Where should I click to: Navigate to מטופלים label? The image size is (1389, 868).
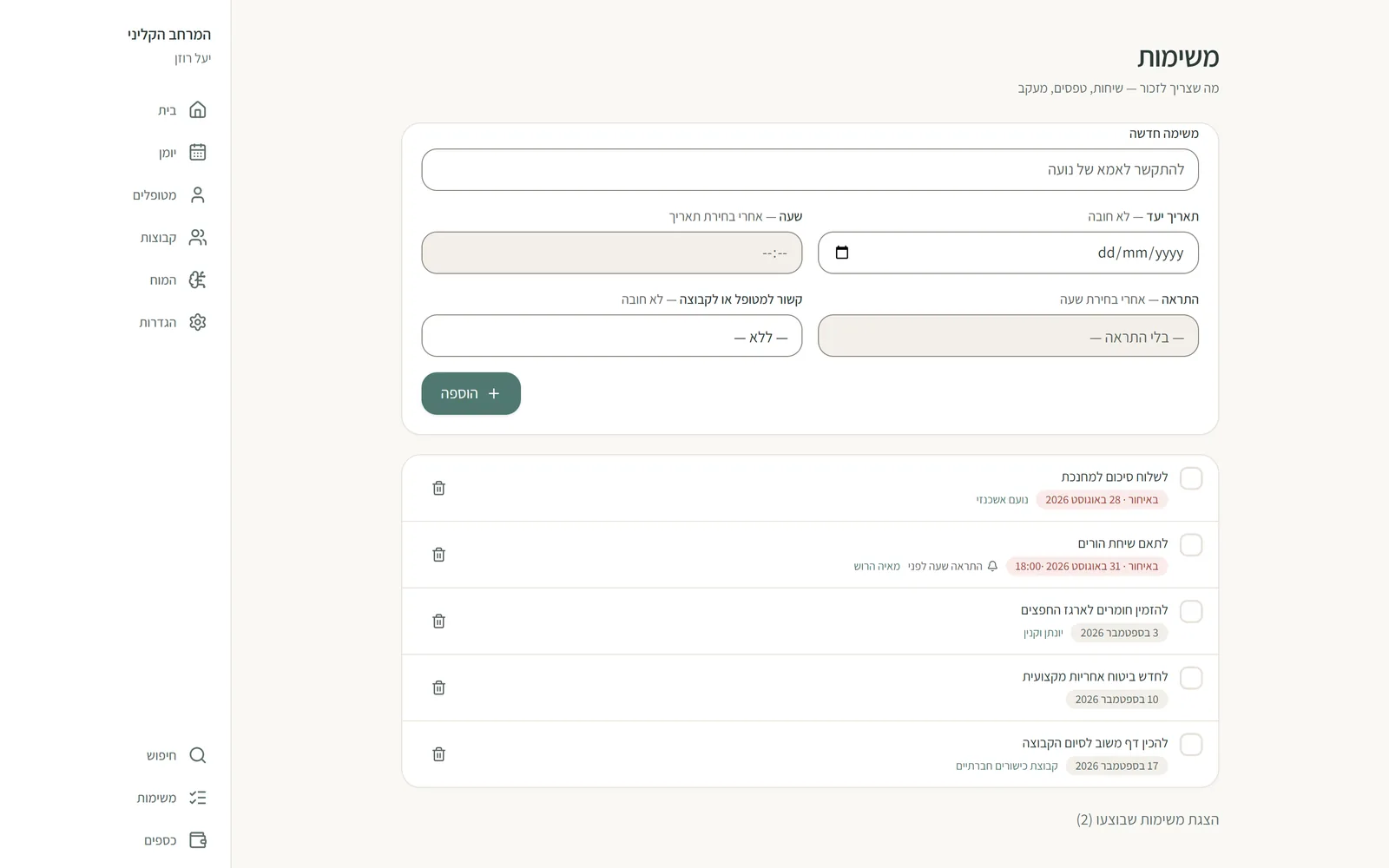(x=155, y=195)
